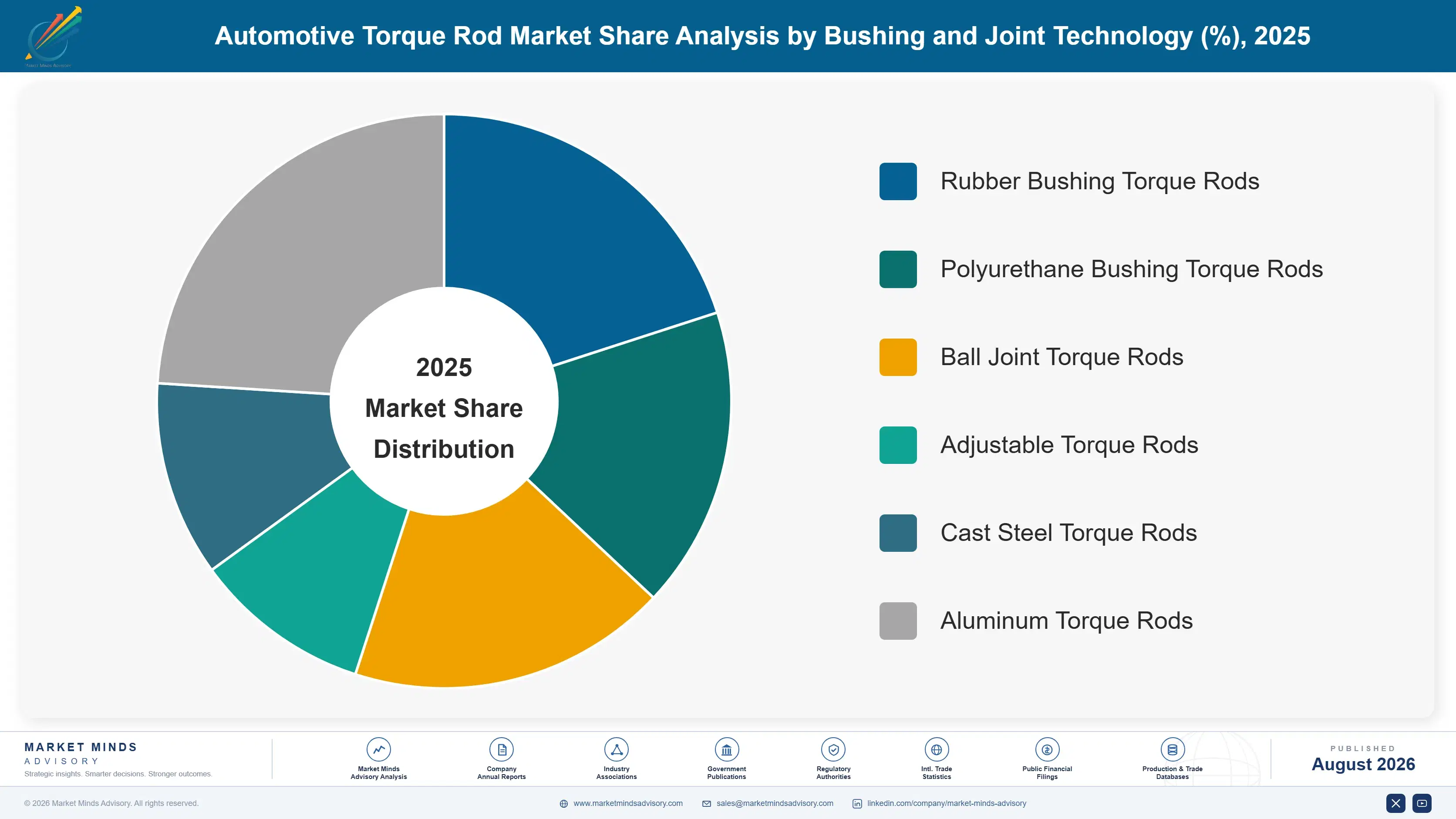Screen dimensions: 1456x819
Task: Click the 'Cast Steel Torque Rods' legend label
Action: coord(1068,533)
